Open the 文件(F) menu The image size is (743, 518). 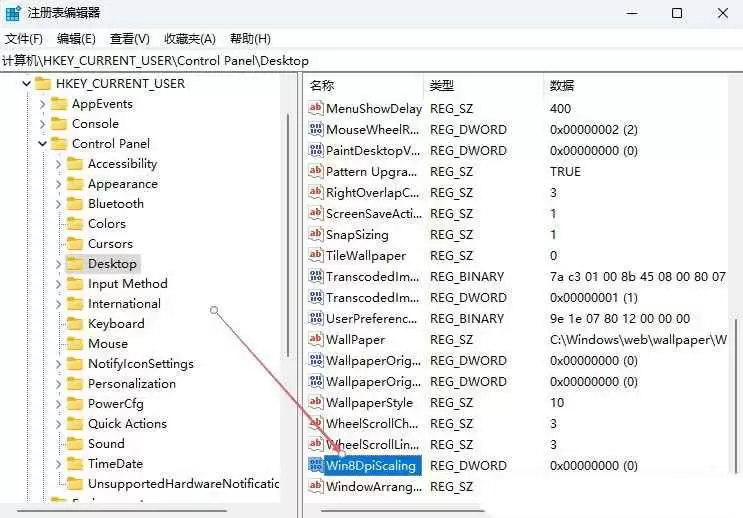pos(24,39)
